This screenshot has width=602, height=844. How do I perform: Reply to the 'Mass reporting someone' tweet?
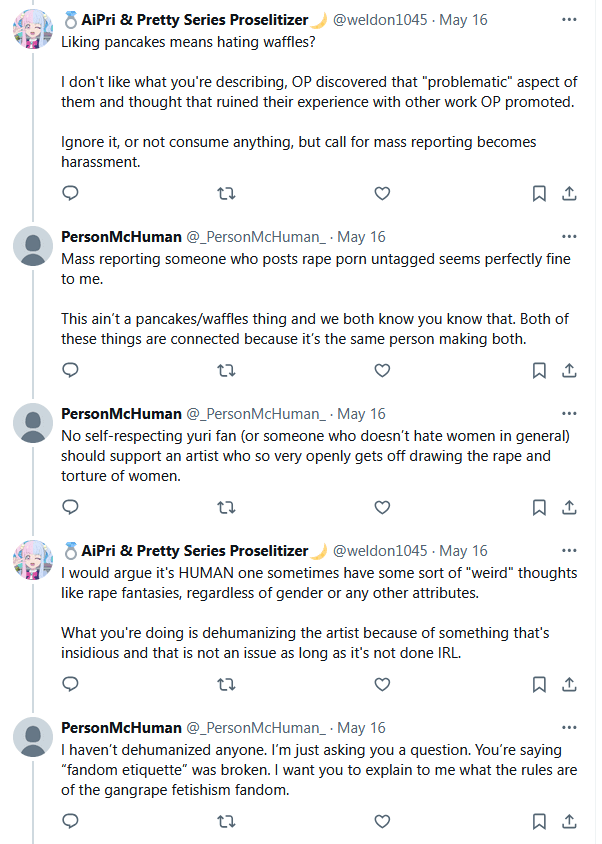[x=70, y=370]
